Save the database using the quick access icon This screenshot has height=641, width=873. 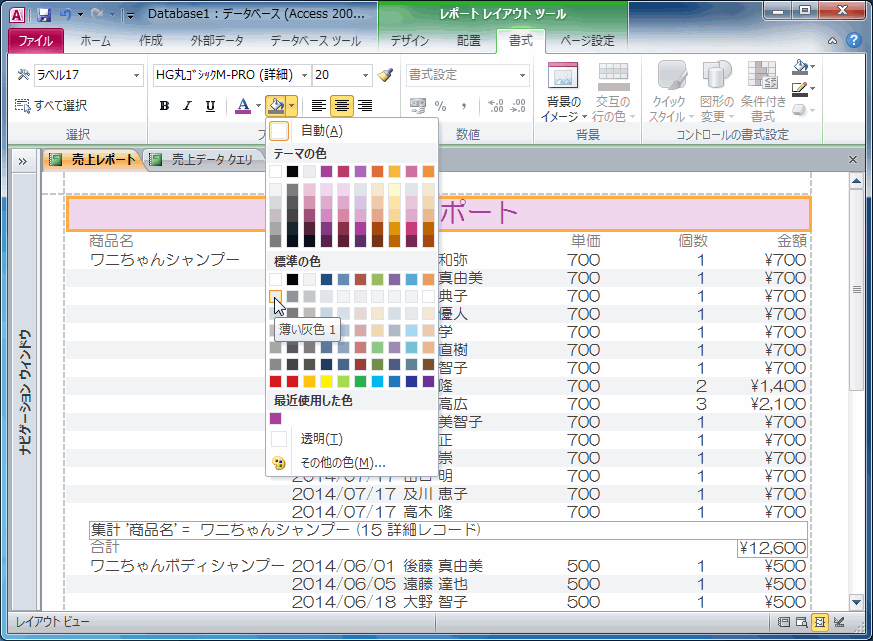pos(43,15)
